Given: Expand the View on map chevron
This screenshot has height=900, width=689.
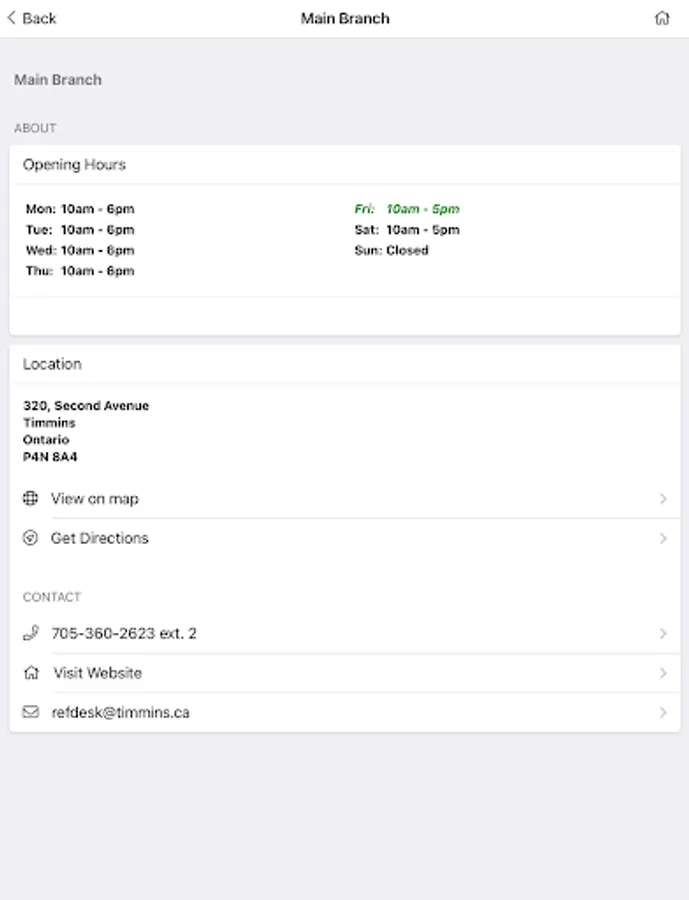Looking at the screenshot, I should point(663,498).
